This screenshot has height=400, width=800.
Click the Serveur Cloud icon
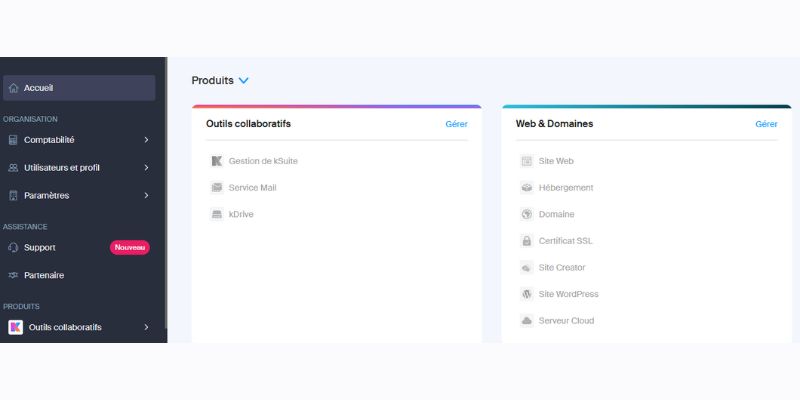(527, 321)
